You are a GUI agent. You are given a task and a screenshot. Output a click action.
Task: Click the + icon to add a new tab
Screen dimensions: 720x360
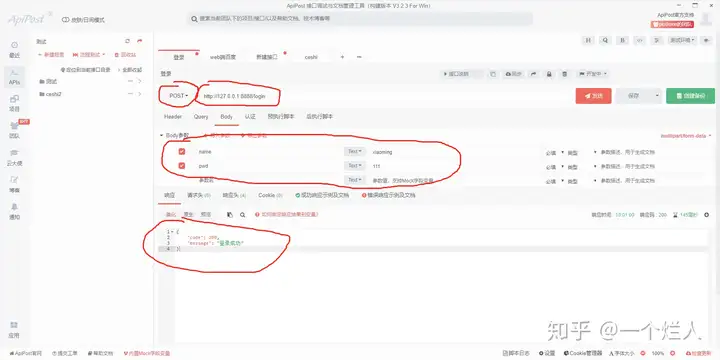coord(342,57)
